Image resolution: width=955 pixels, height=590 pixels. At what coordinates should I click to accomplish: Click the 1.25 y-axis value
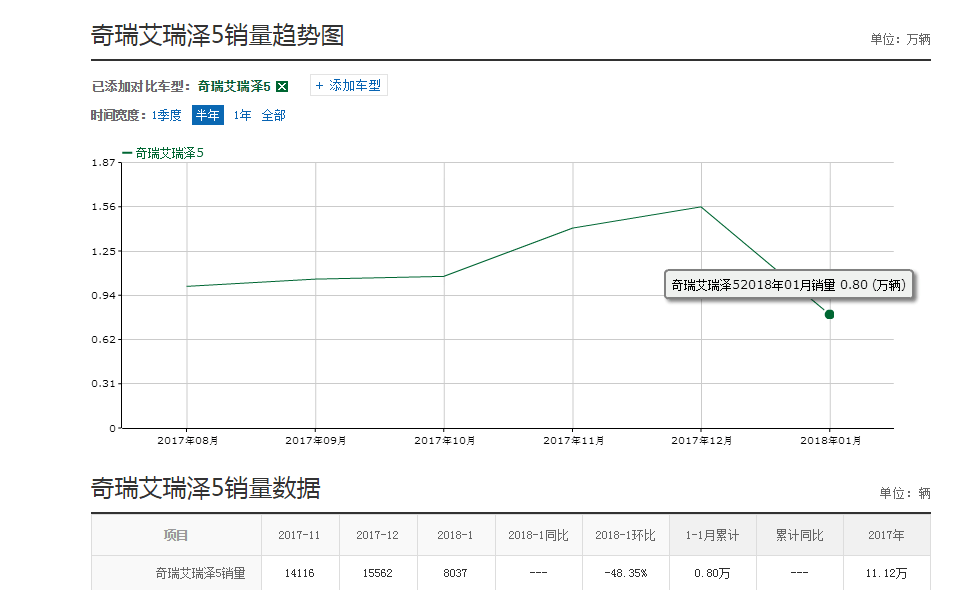point(103,251)
